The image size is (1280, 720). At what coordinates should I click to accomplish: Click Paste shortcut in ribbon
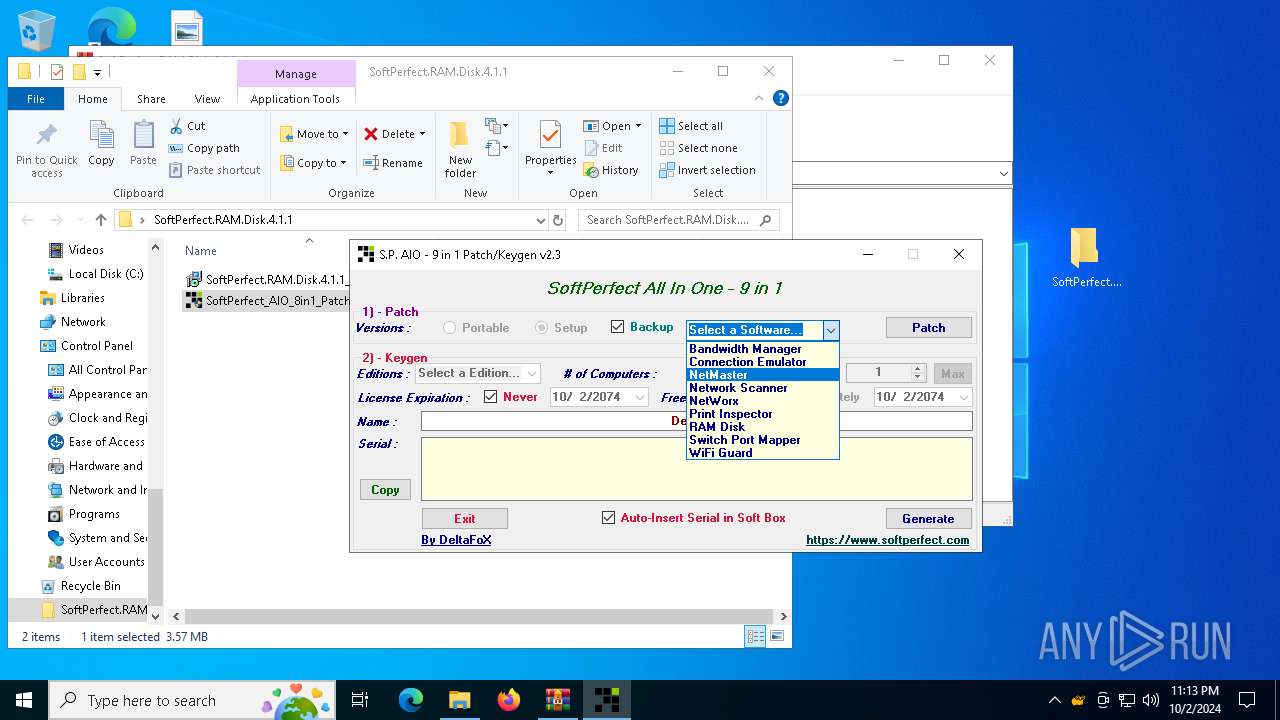tap(214, 170)
